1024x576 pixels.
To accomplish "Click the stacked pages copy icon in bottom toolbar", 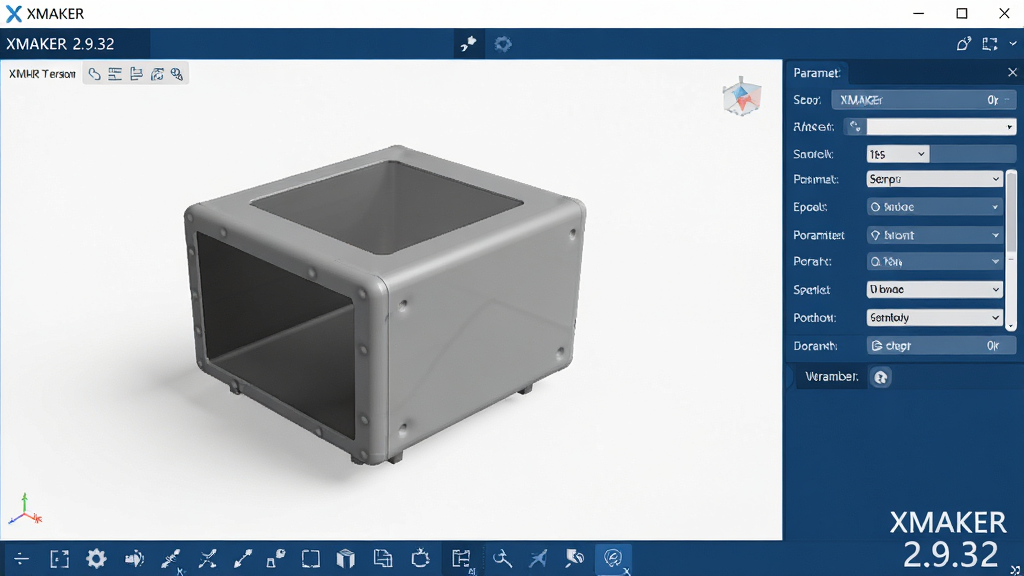I will pyautogui.click(x=383, y=558).
